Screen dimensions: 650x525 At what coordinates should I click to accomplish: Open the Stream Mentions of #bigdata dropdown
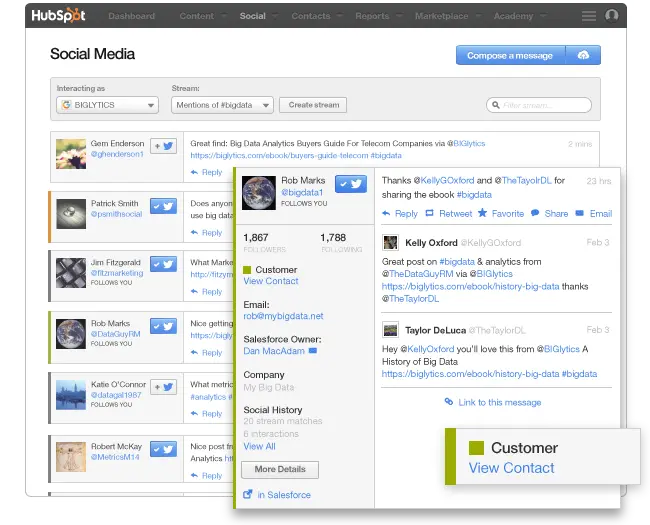pyautogui.click(x=222, y=105)
